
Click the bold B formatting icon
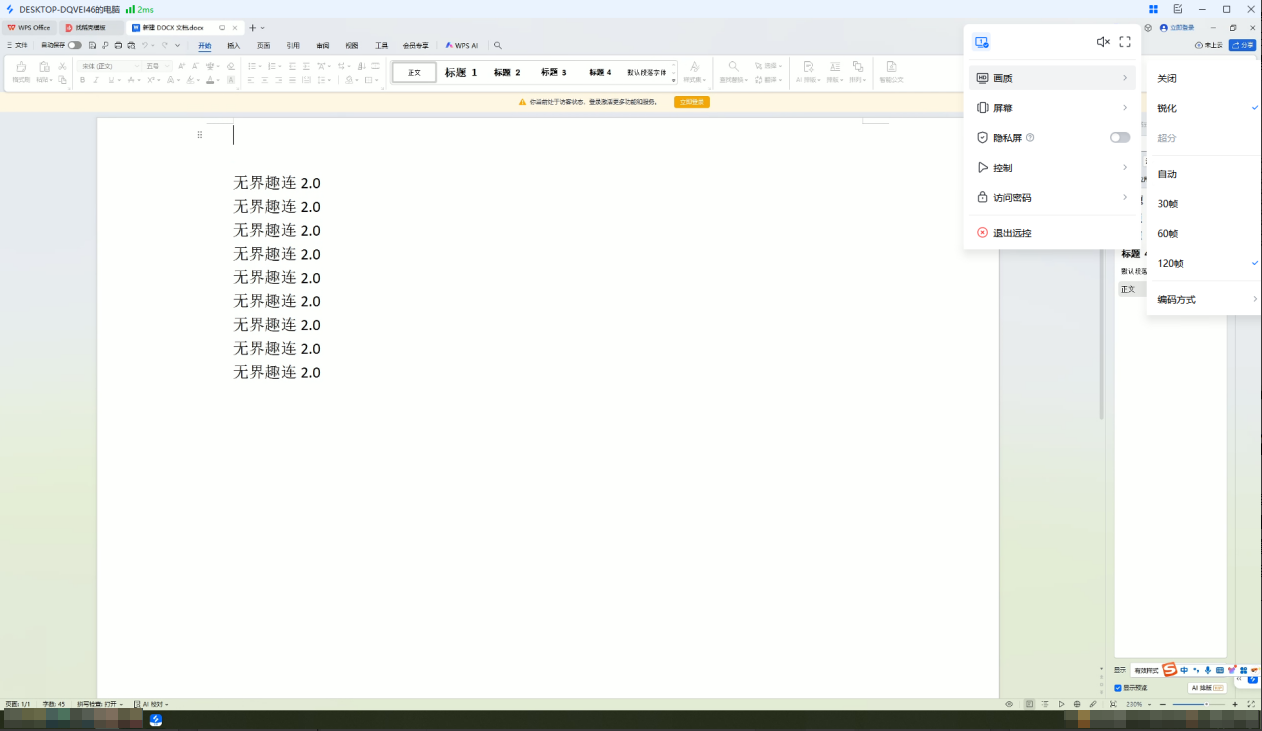coord(82,80)
